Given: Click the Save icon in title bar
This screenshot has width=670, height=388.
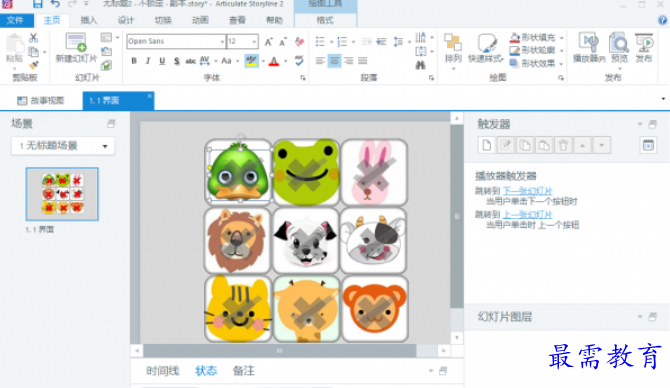Looking at the screenshot, I should tap(38, 4).
